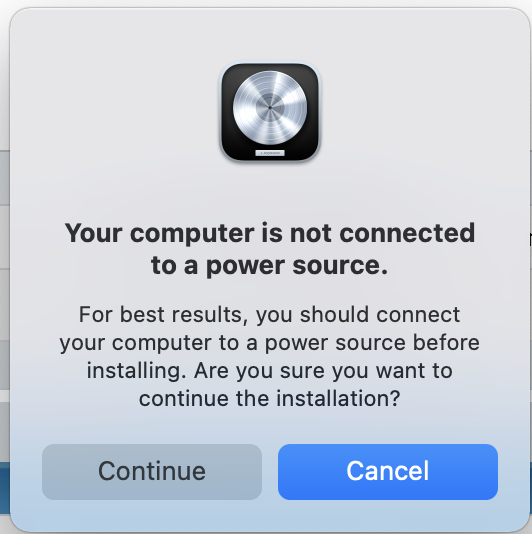Click the "installing. Are you sure" text line
The width and height of the screenshot is (532, 534).
click(270, 371)
